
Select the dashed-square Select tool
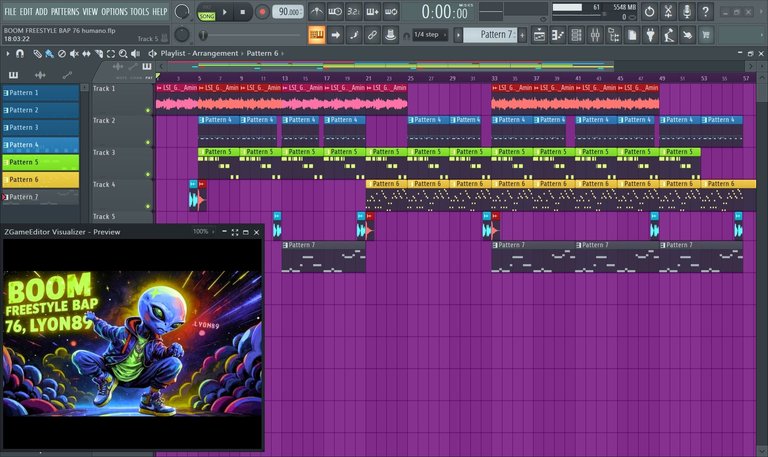tap(111, 53)
